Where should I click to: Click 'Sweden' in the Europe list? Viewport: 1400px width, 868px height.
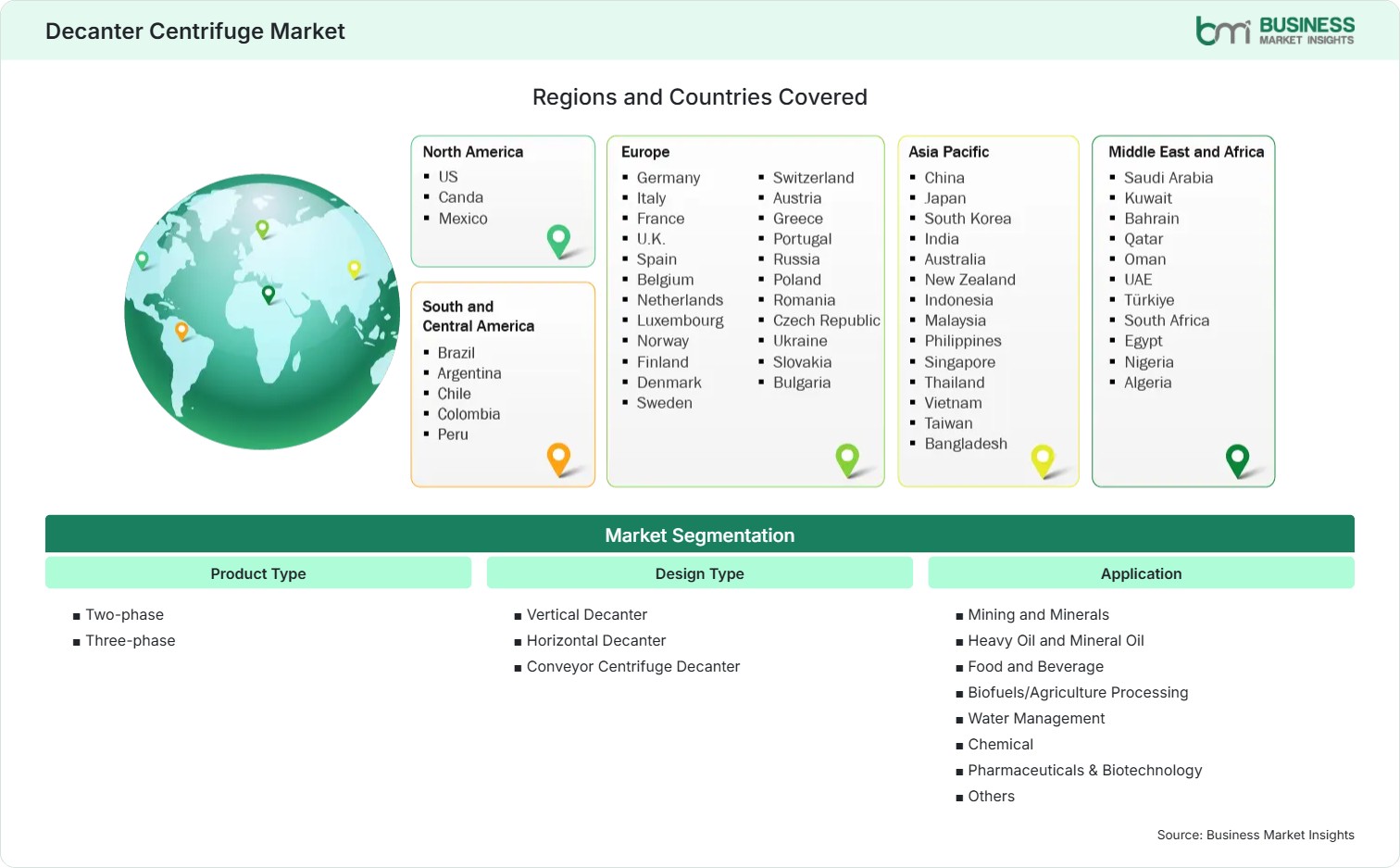[x=665, y=403]
